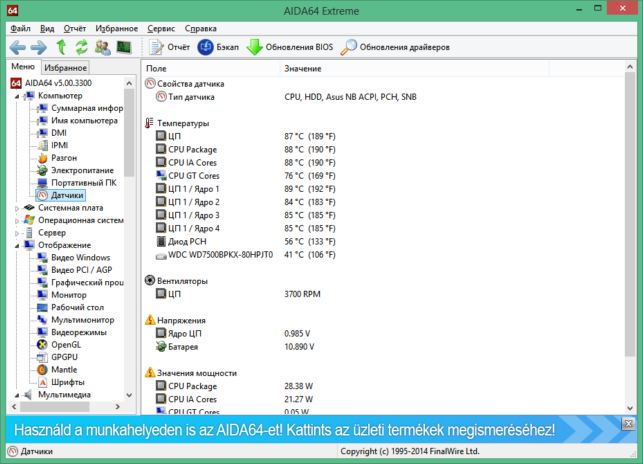Click the sensor list scroll down arrow
Image resolution: width=643 pixels, height=464 pixels.
(x=630, y=408)
